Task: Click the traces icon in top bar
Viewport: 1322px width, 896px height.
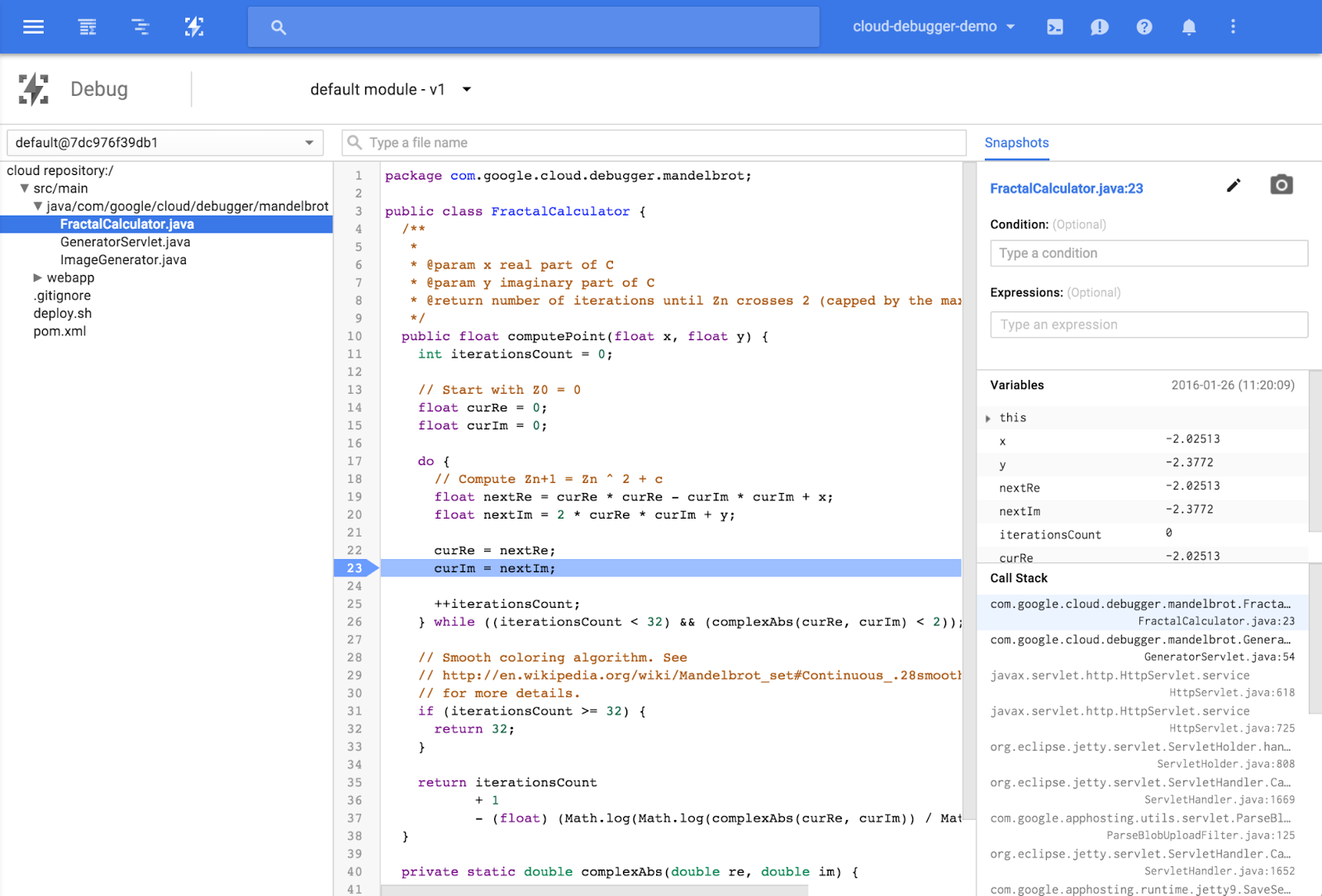Action: [140, 27]
